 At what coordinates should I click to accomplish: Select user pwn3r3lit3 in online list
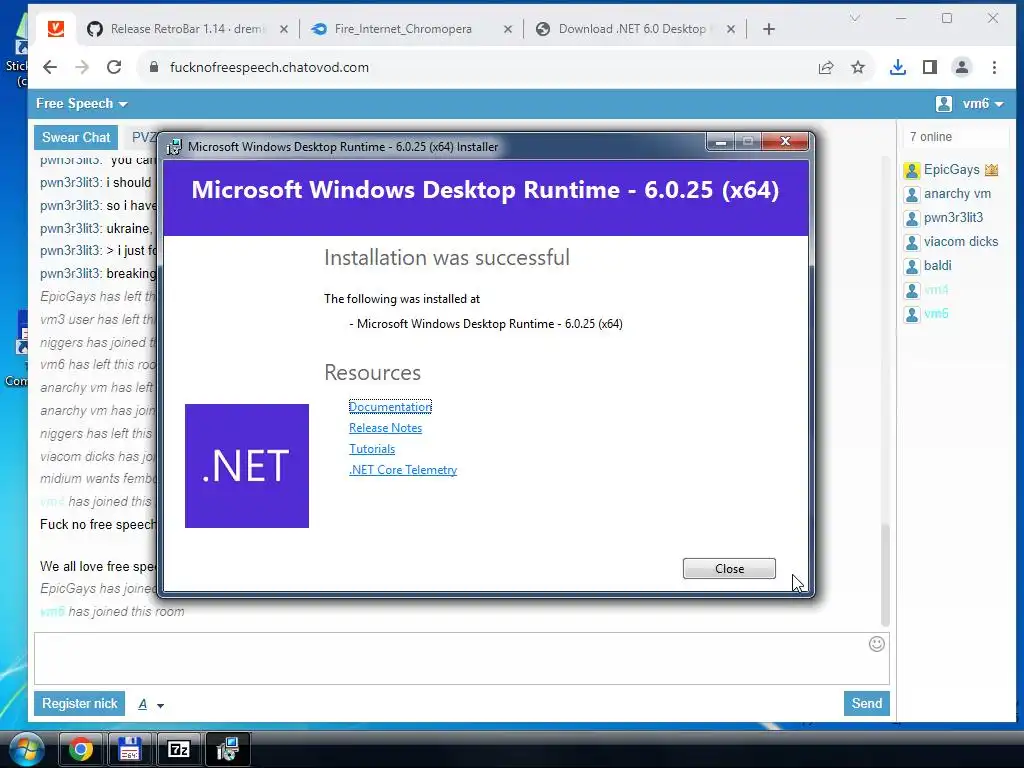point(953,217)
